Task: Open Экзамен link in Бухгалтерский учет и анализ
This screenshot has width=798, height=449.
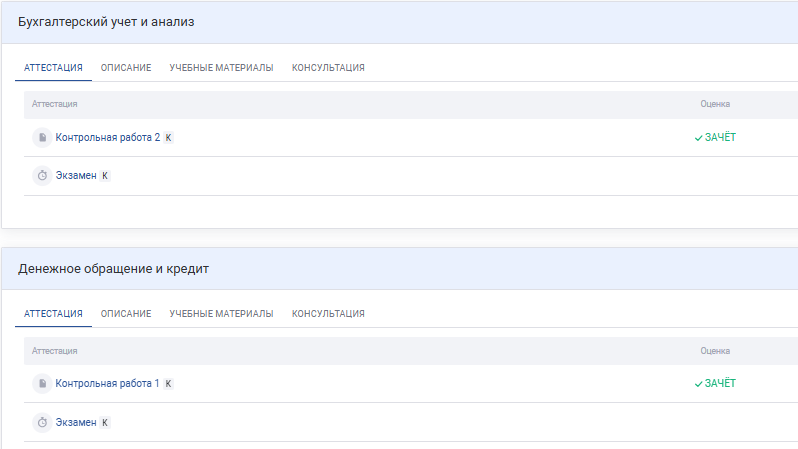Action: pos(76,176)
